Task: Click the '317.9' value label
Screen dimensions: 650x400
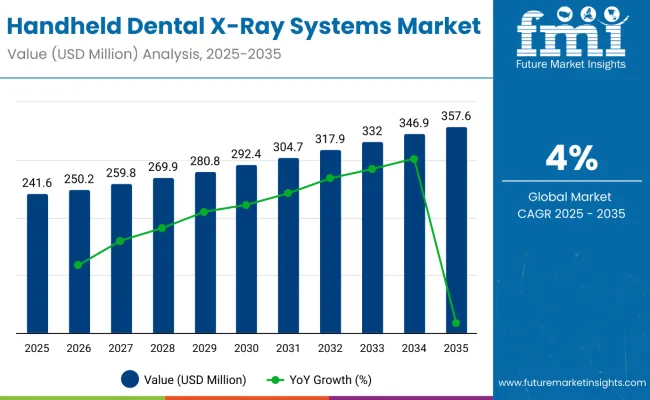Action: coord(330,138)
